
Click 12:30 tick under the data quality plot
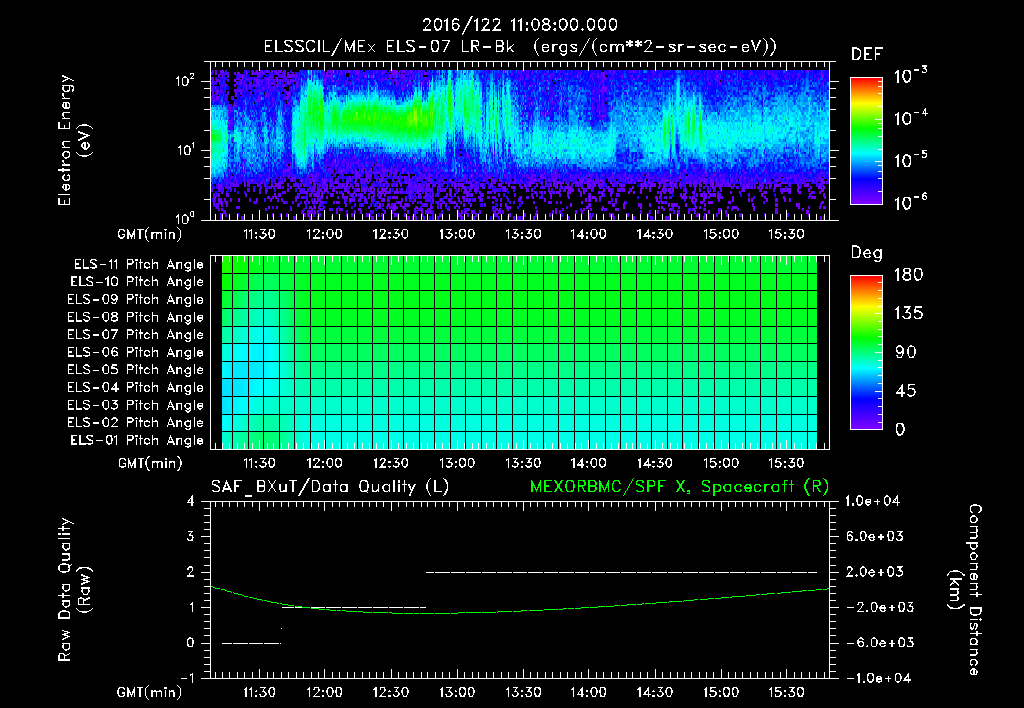[x=391, y=692]
